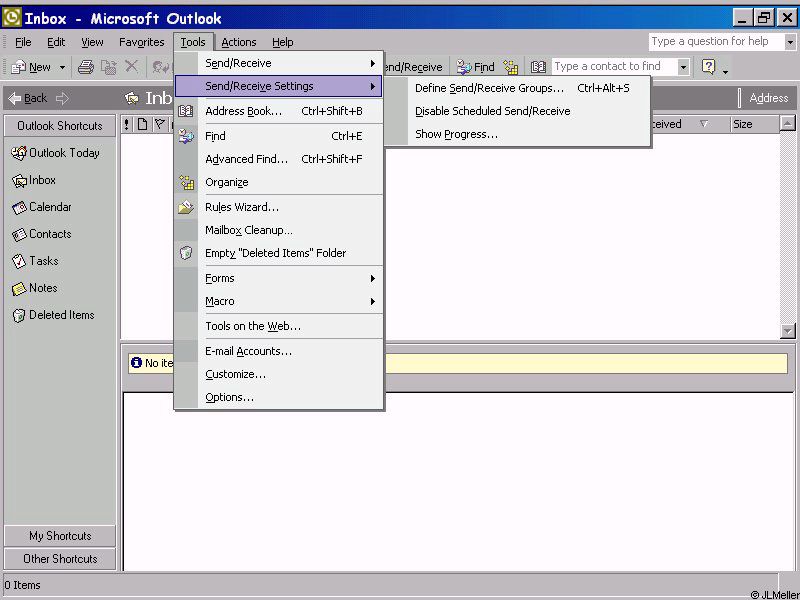Select Disable Scheduled Send/Receive option
800x600 pixels.
point(492,111)
